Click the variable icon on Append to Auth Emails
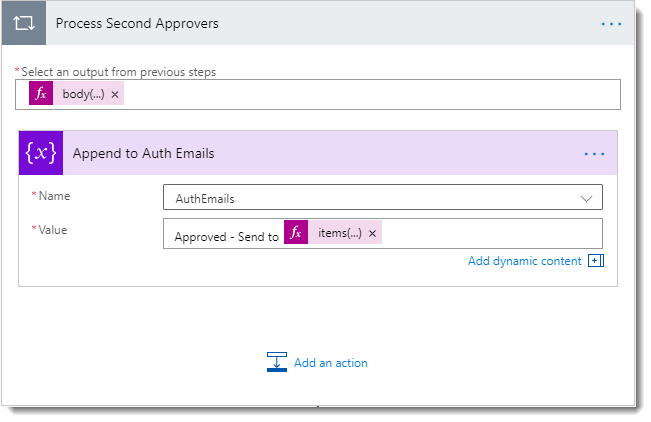This screenshot has height=422, width=651. tap(41, 154)
